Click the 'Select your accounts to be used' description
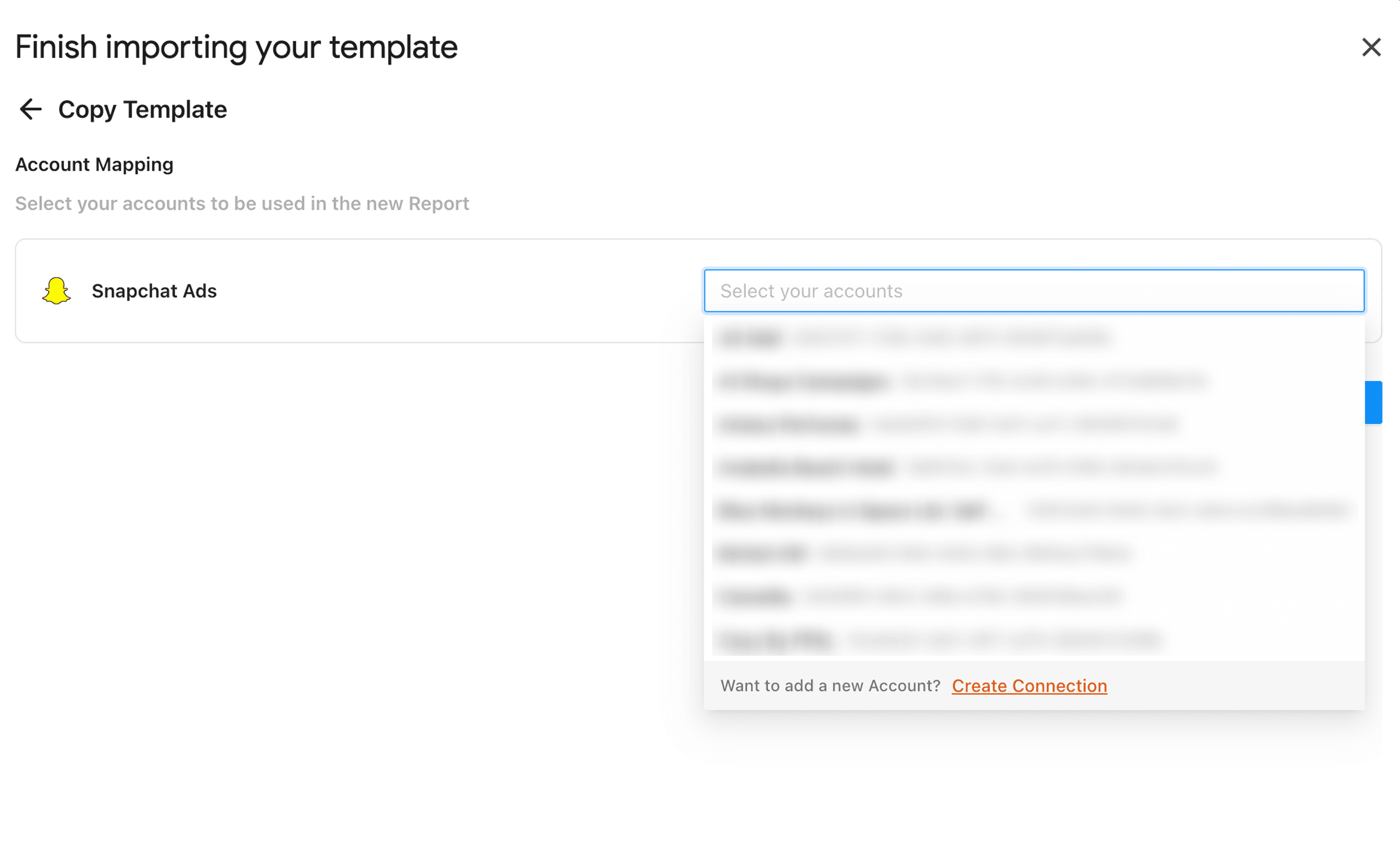 tap(242, 203)
